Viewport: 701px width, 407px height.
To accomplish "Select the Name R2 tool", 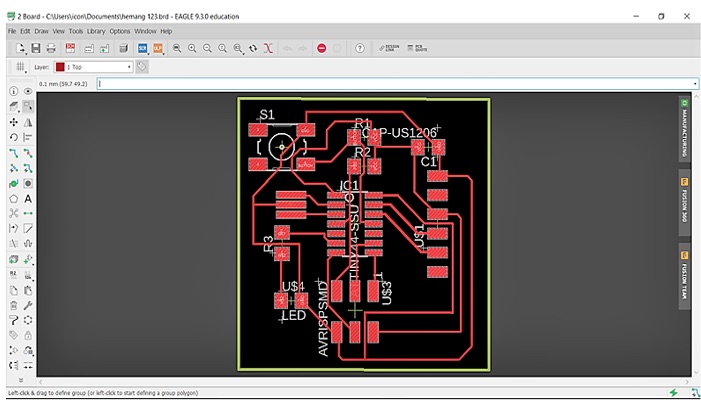I will (x=14, y=275).
